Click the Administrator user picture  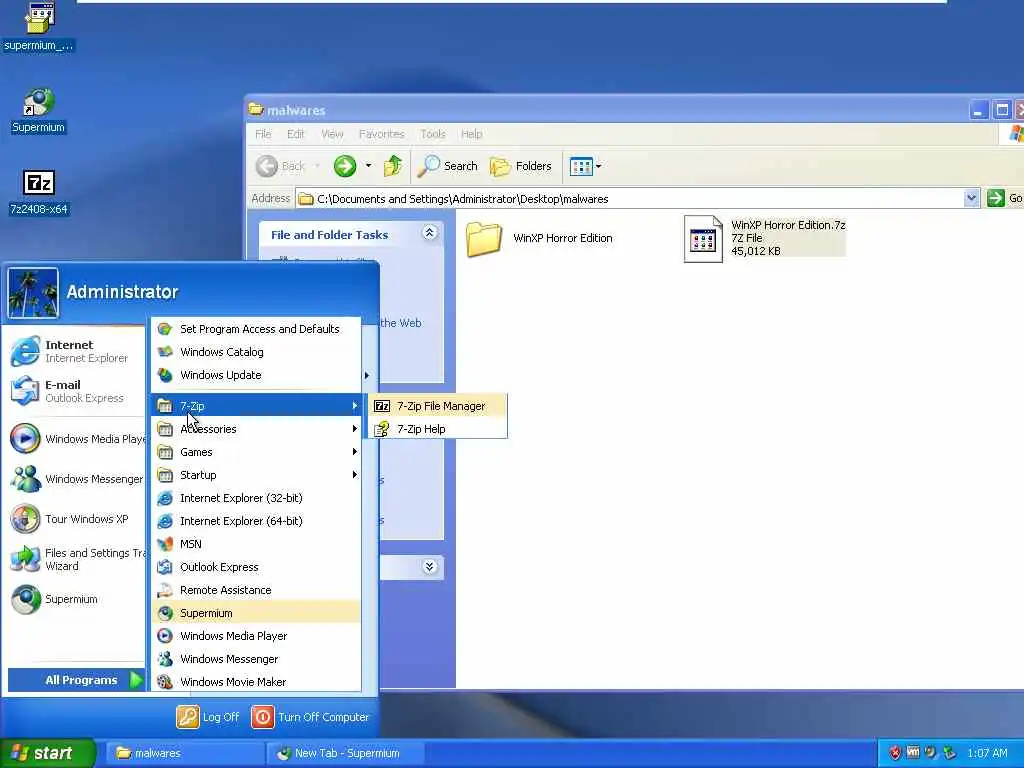click(x=33, y=293)
